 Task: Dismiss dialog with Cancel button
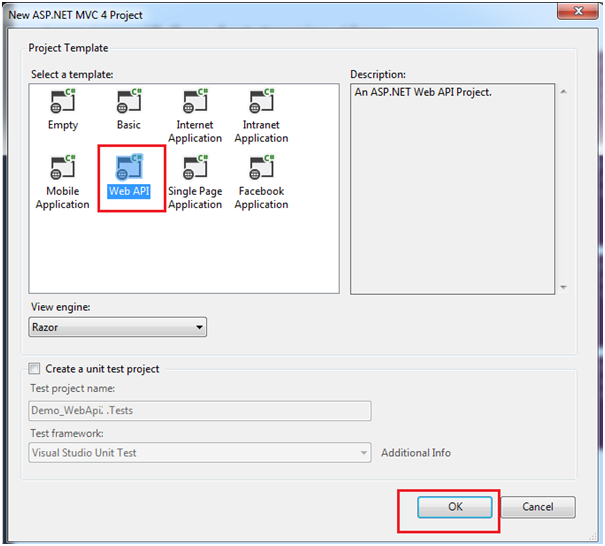[538, 507]
